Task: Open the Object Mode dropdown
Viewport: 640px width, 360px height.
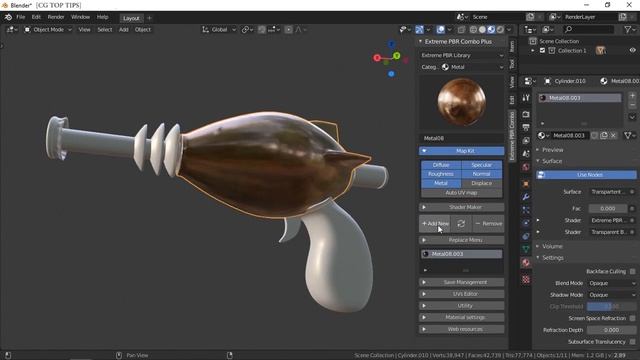Action: (x=48, y=29)
